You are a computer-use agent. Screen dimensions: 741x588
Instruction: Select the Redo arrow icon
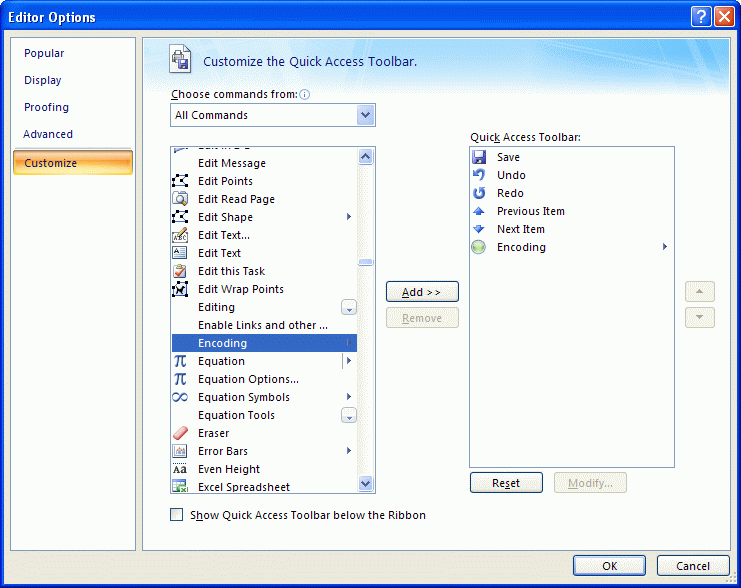479,193
